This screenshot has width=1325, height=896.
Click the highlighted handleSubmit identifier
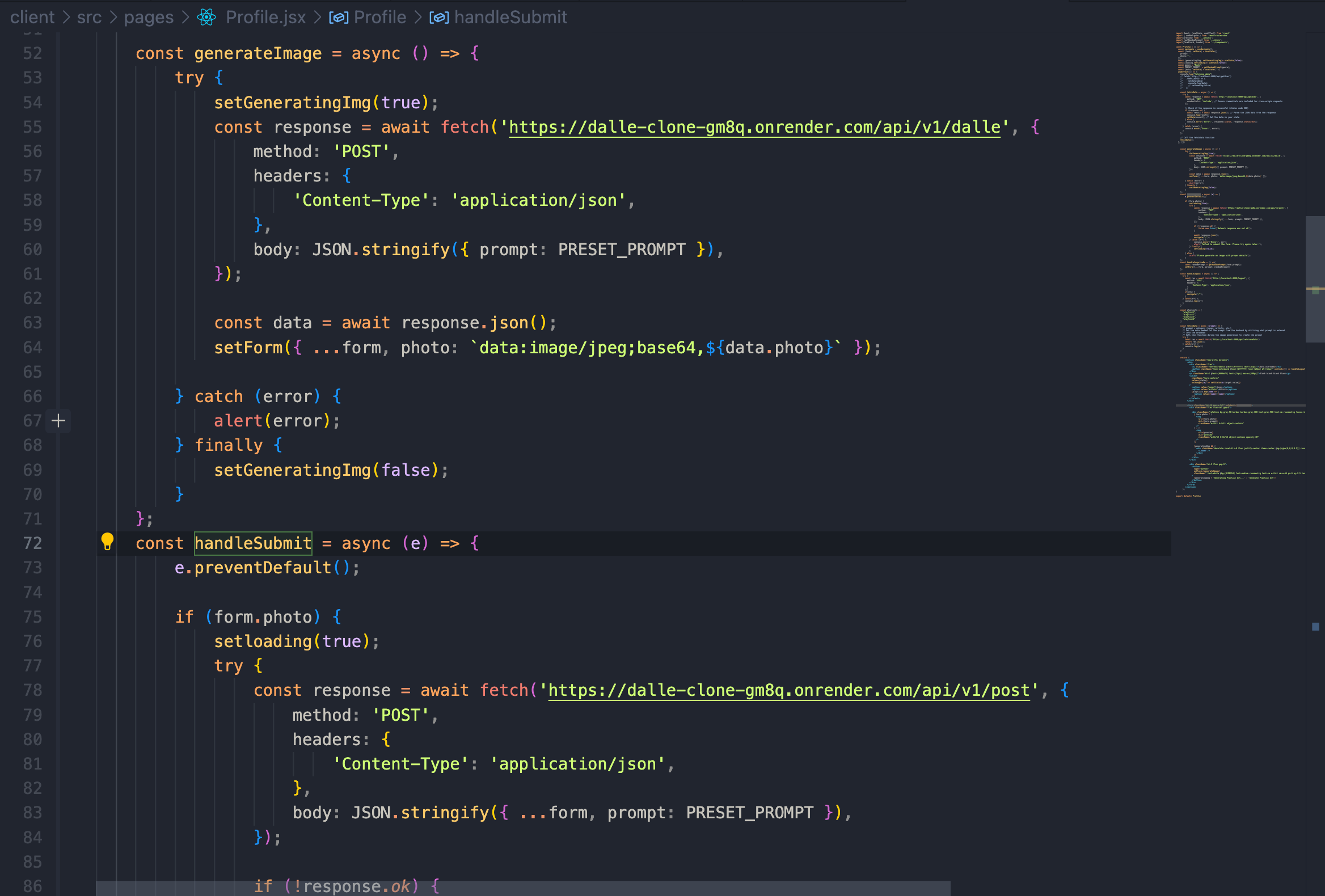(252, 543)
